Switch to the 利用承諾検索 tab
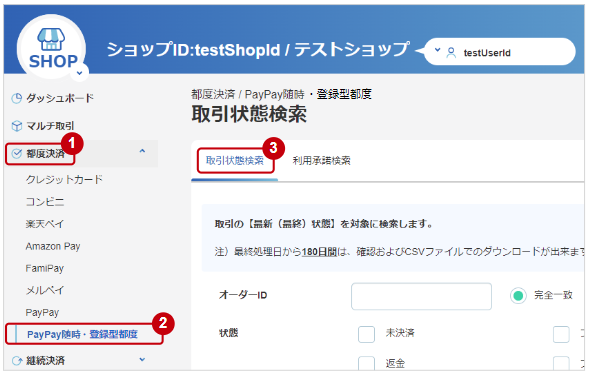This screenshot has width=590, height=376. [x=322, y=161]
